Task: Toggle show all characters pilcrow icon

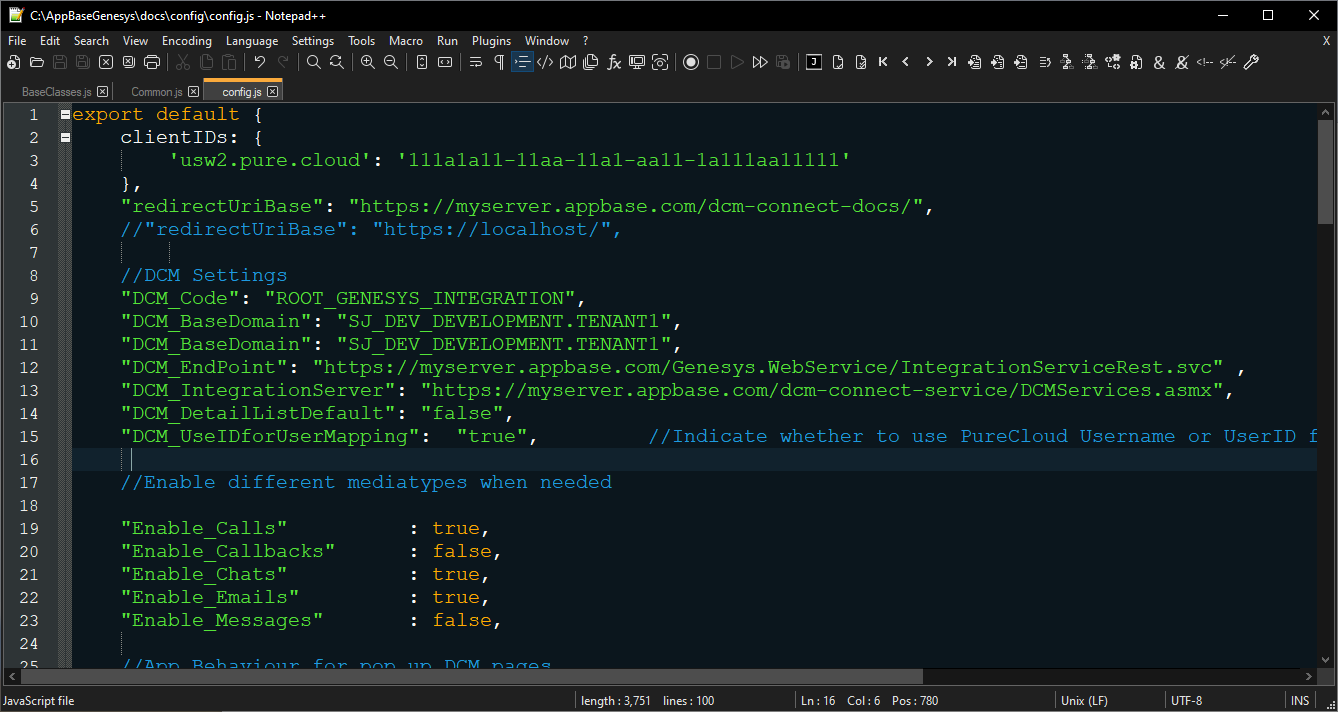Action: coord(499,62)
